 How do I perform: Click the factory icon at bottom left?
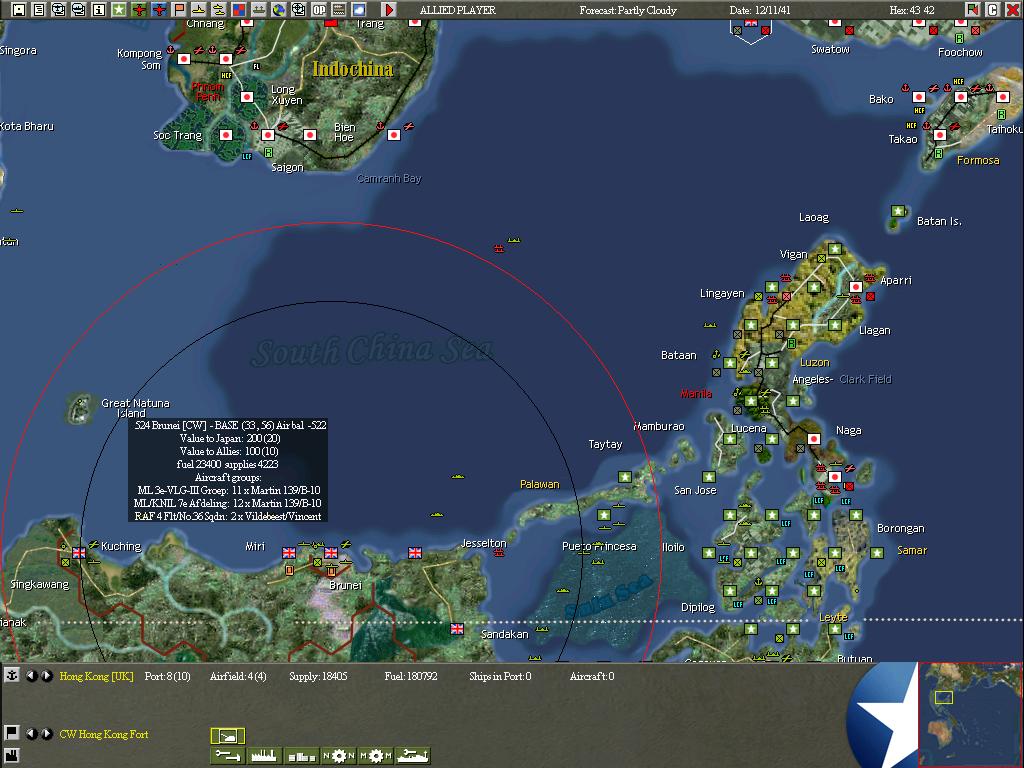point(12,756)
